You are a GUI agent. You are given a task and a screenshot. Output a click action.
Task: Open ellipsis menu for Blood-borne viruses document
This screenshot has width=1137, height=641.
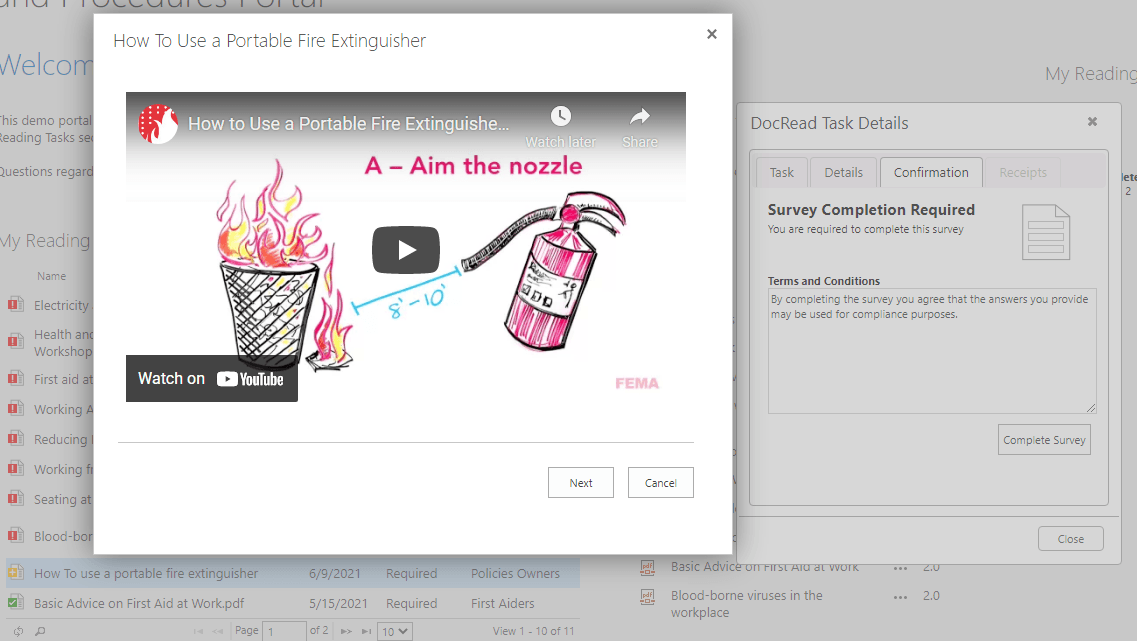(x=900, y=596)
